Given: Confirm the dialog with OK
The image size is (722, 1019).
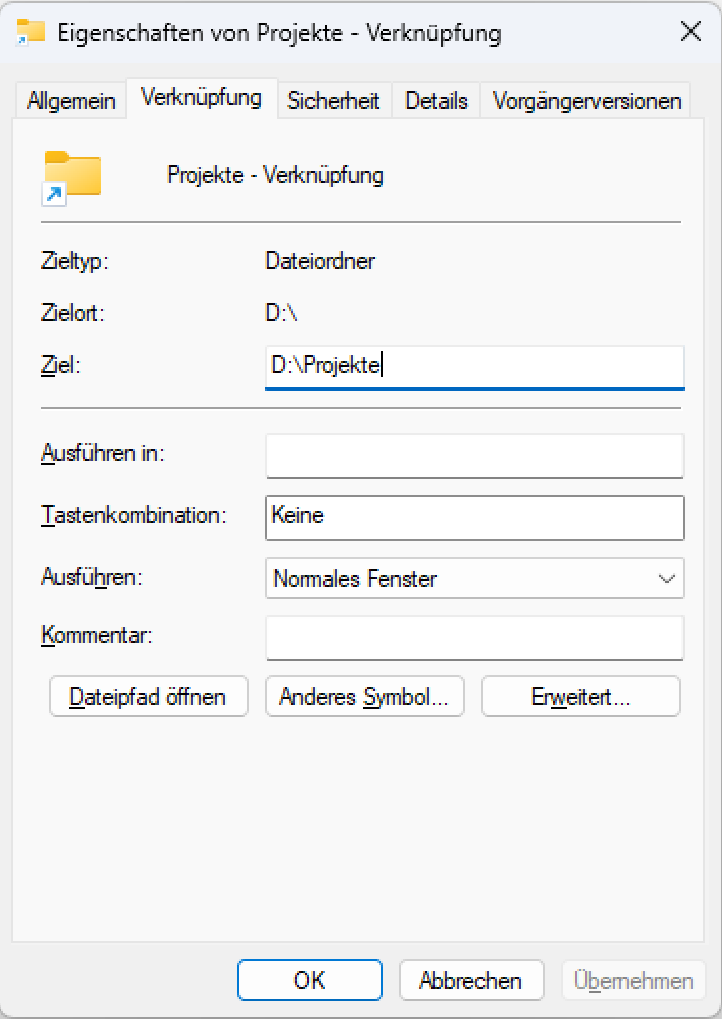Looking at the screenshot, I should tap(309, 980).
